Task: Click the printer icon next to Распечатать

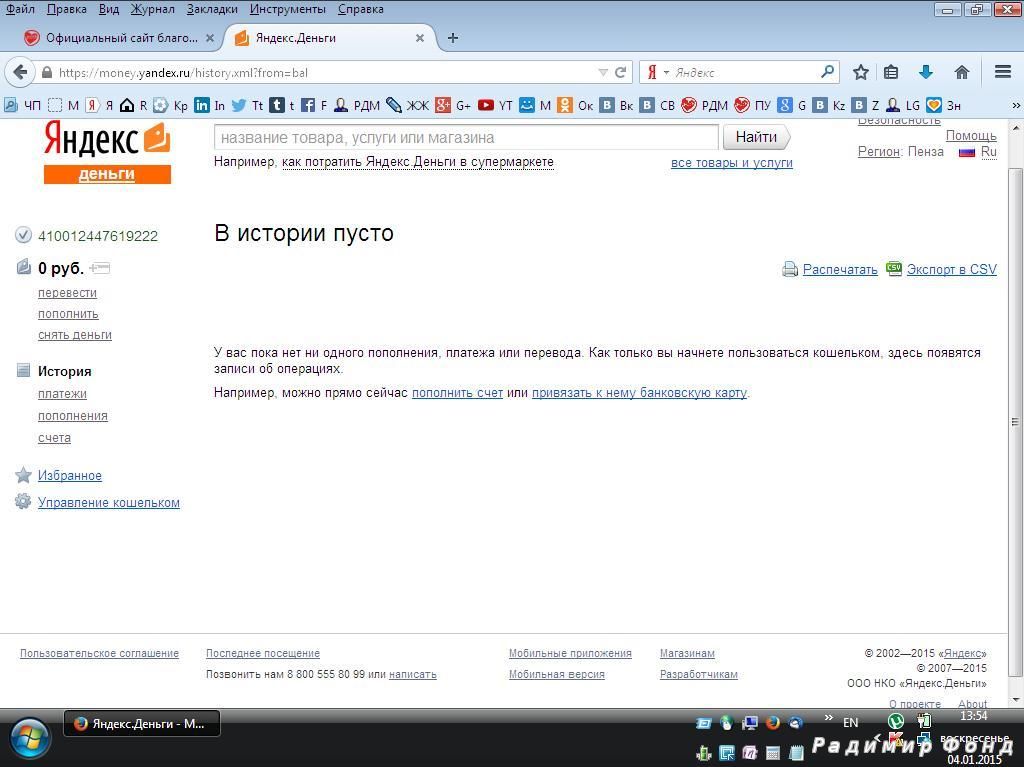Action: (790, 269)
